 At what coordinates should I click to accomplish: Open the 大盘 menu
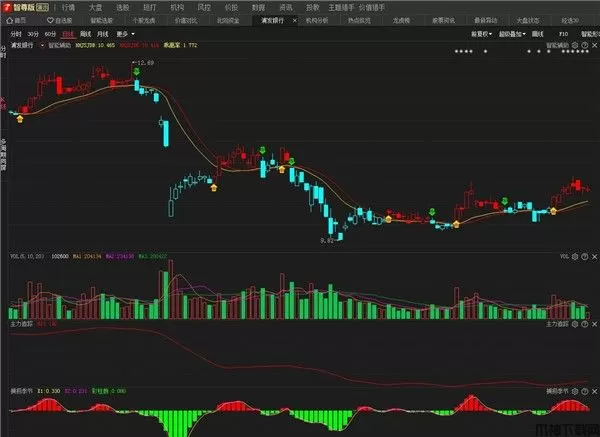coord(96,7)
